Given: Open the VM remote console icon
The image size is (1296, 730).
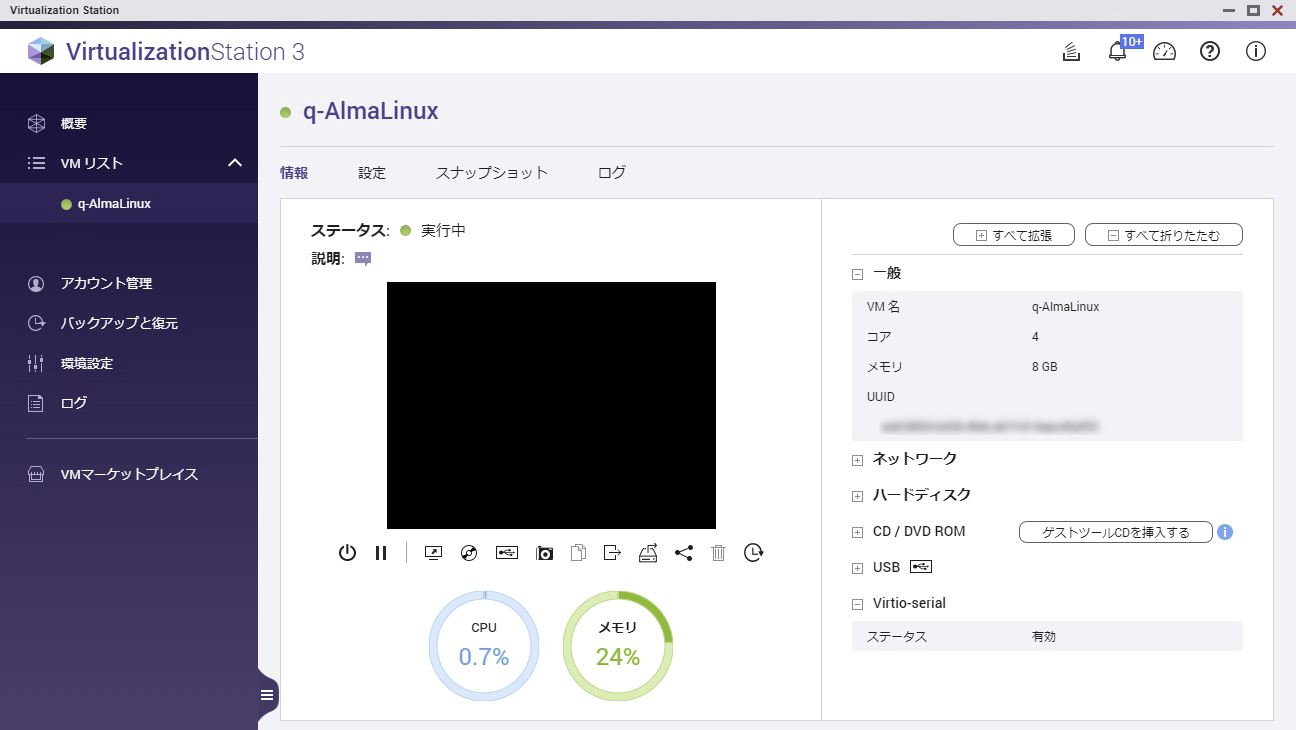Looking at the screenshot, I should pyautogui.click(x=433, y=553).
